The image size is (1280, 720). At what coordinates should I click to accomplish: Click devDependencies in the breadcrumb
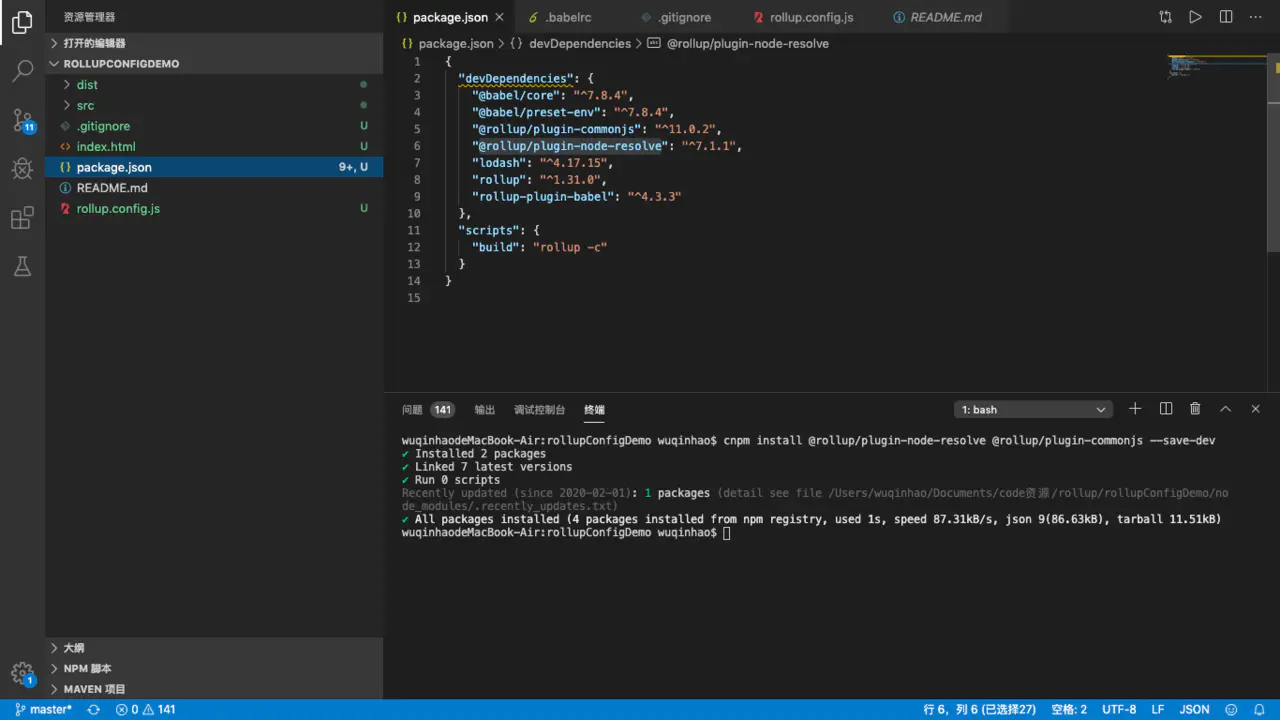[x=580, y=44]
